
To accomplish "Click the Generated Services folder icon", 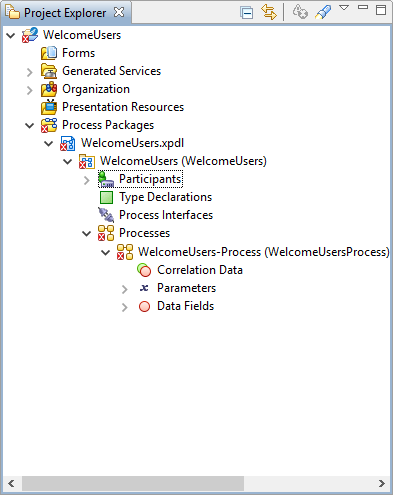I will tap(49, 71).
